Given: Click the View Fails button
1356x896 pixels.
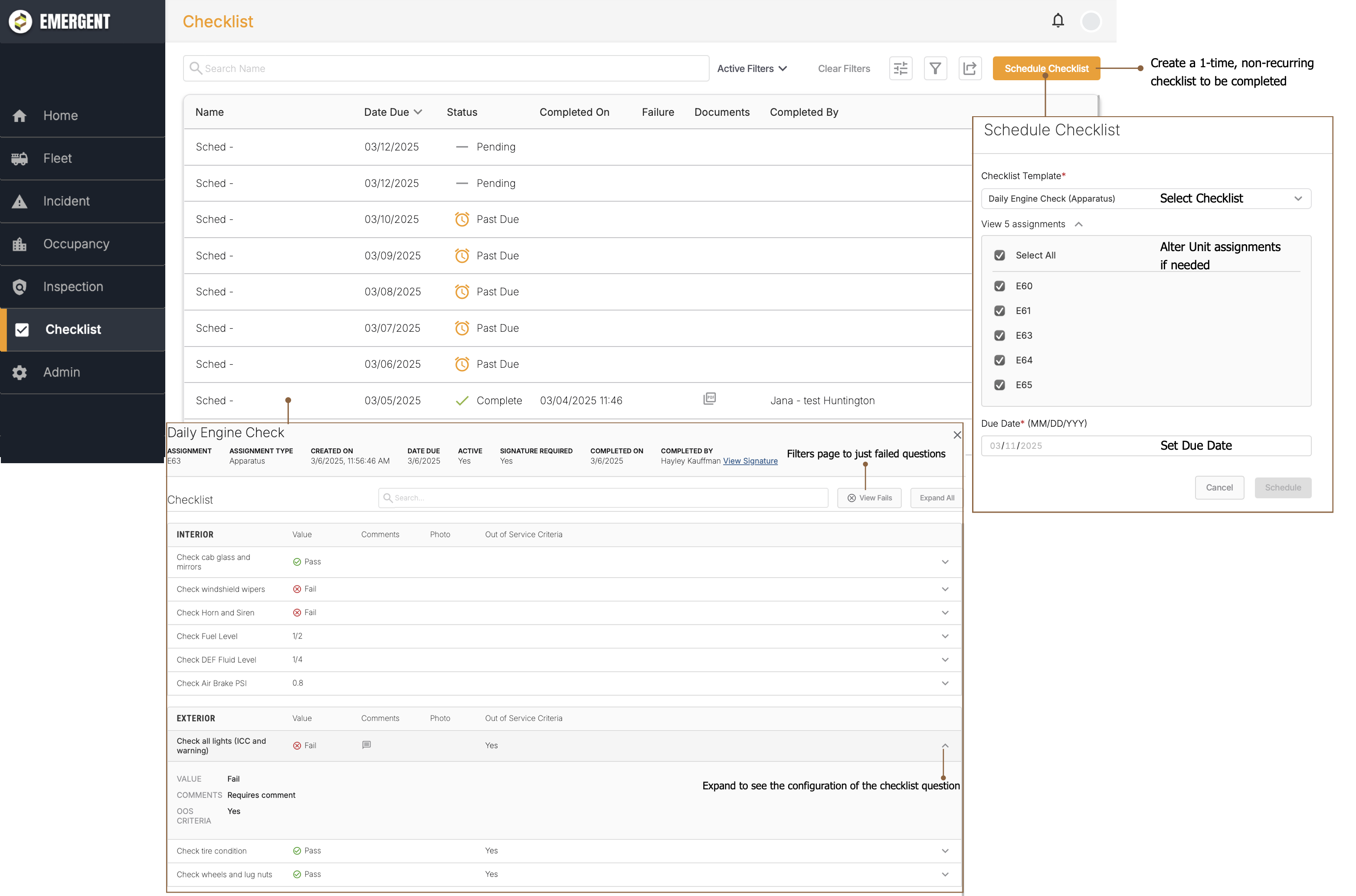Looking at the screenshot, I should (x=869, y=498).
